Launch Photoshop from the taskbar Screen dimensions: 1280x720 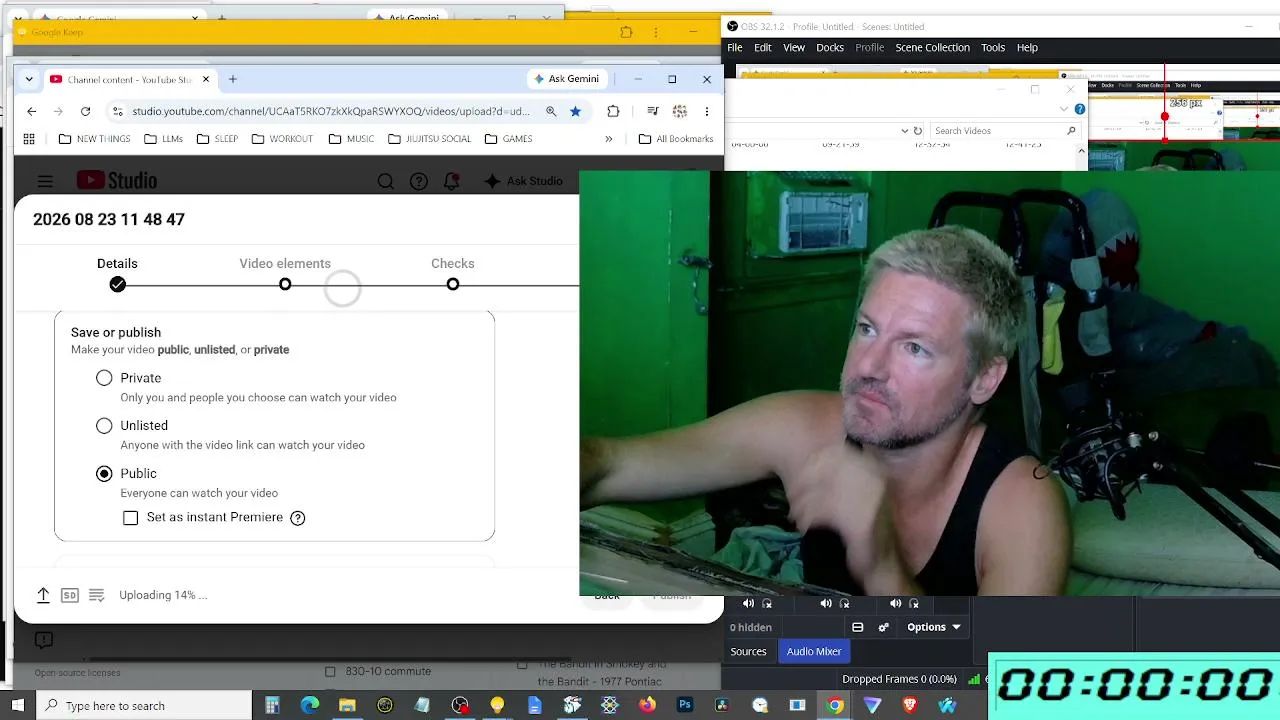click(x=685, y=705)
